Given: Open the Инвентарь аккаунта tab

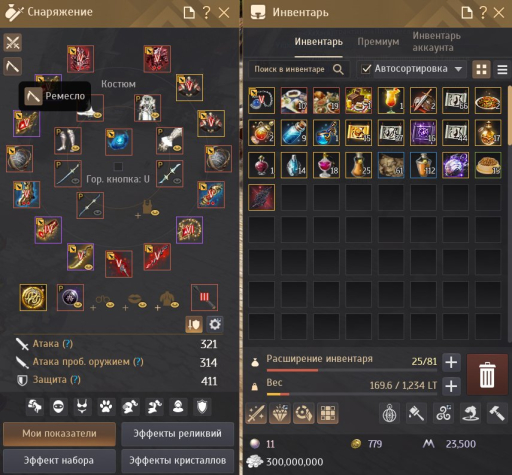Looking at the screenshot, I should coord(436,41).
